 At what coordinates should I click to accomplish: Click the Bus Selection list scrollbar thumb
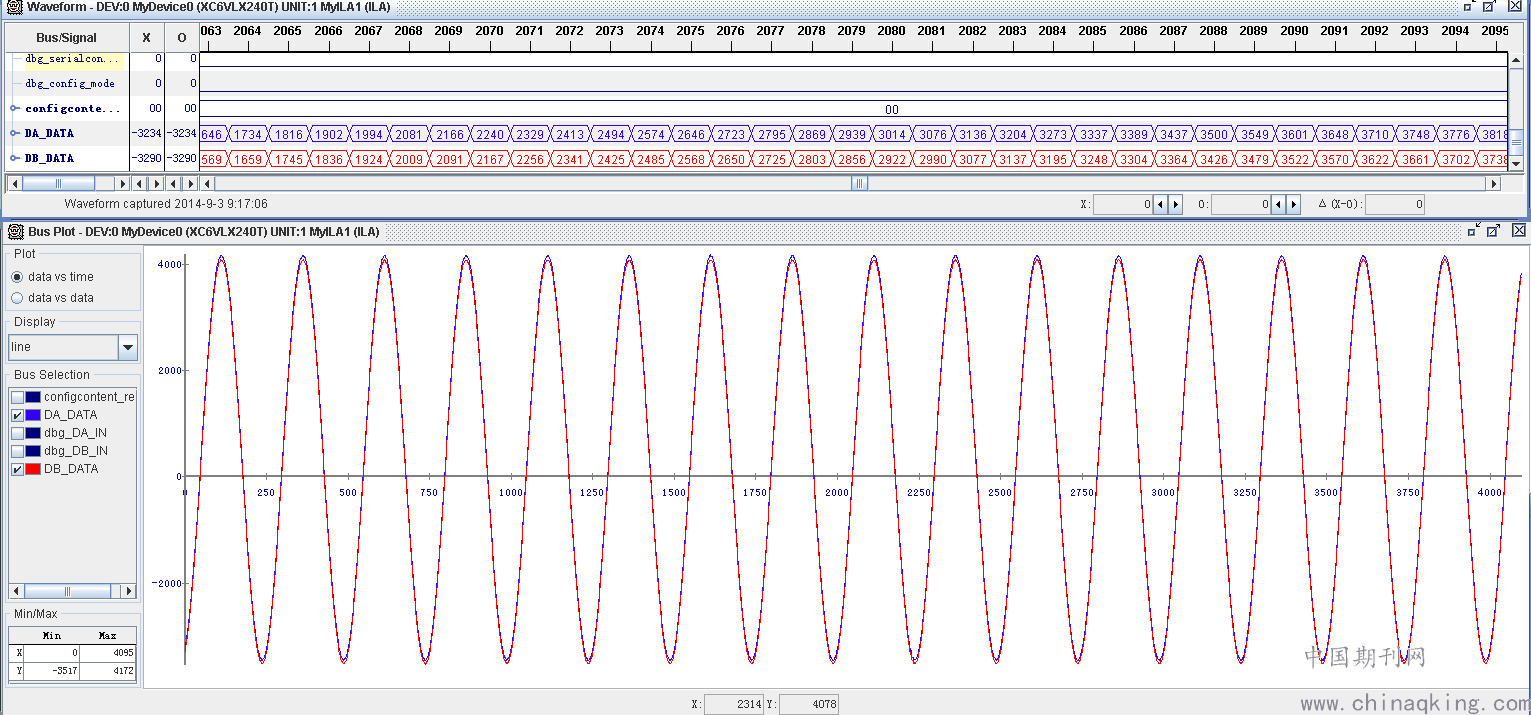[66, 590]
